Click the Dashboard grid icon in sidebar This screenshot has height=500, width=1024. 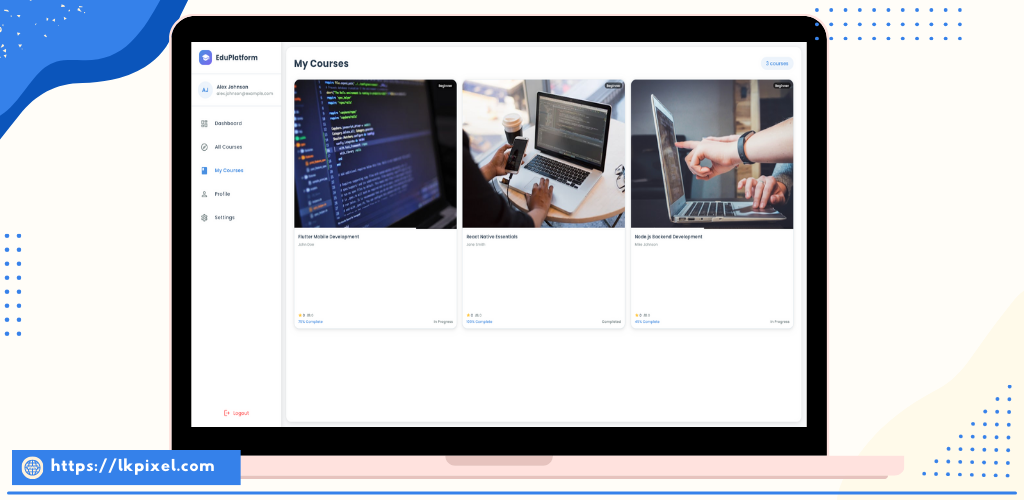(x=204, y=123)
